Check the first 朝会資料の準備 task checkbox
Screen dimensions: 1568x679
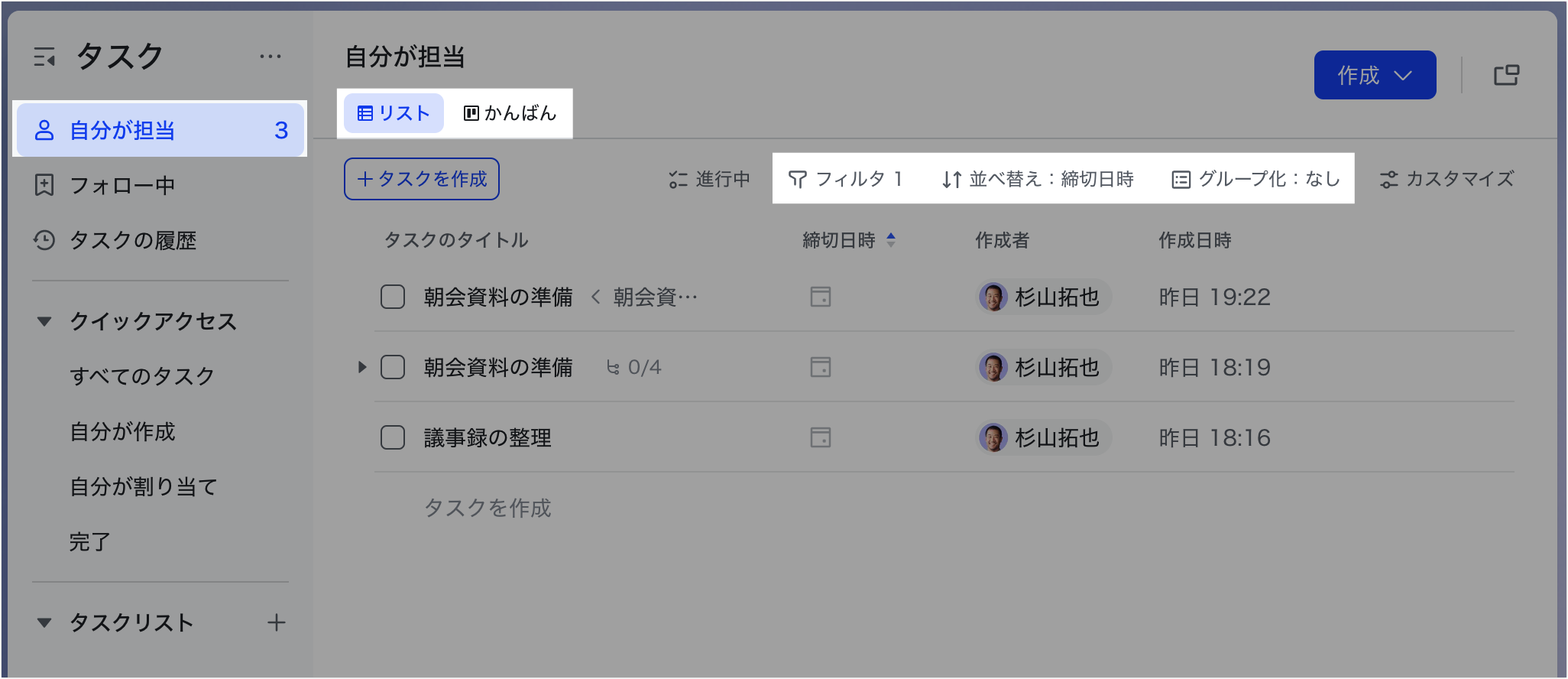tap(393, 297)
